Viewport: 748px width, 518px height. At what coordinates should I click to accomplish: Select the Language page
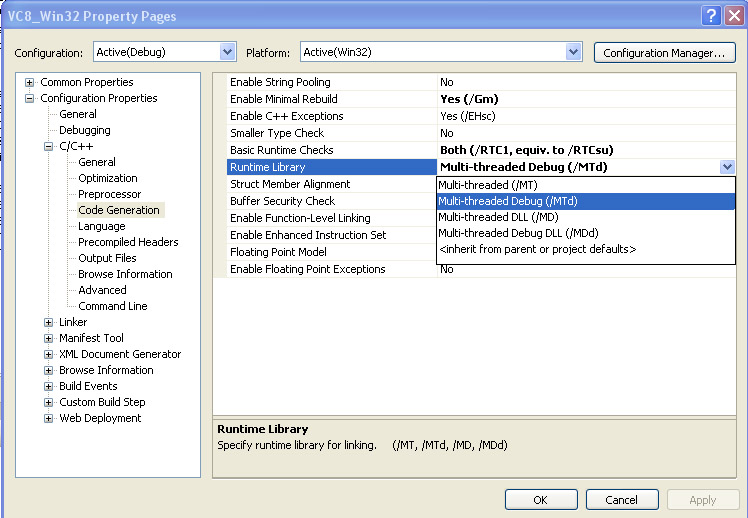(102, 226)
